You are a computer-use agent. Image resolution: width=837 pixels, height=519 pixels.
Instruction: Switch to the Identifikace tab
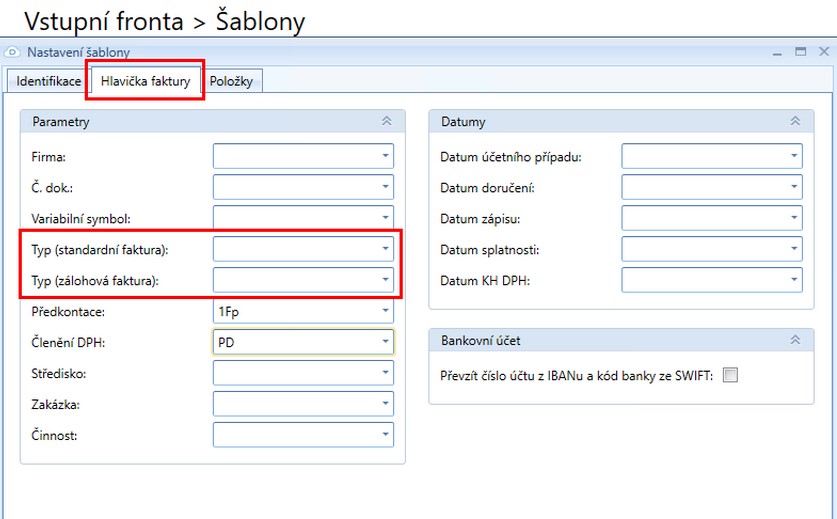(x=49, y=81)
